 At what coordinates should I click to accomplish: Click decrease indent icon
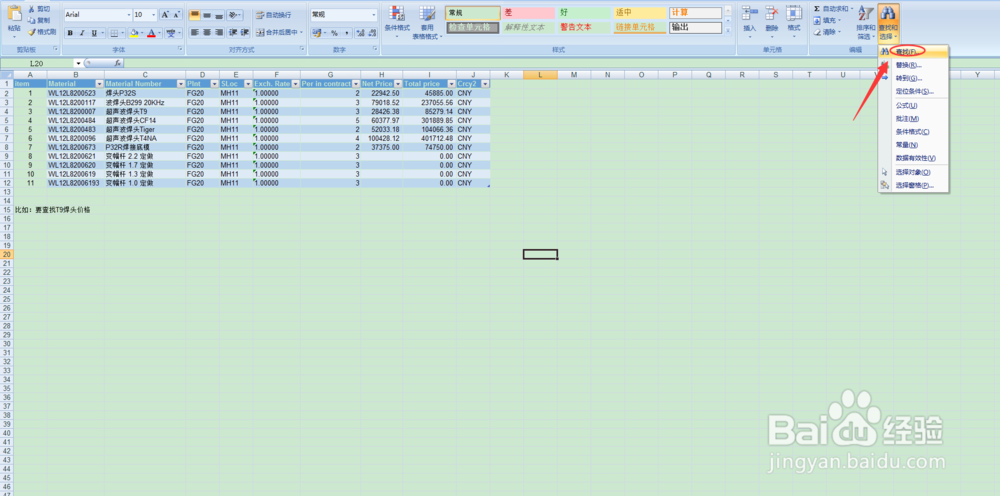(233, 33)
